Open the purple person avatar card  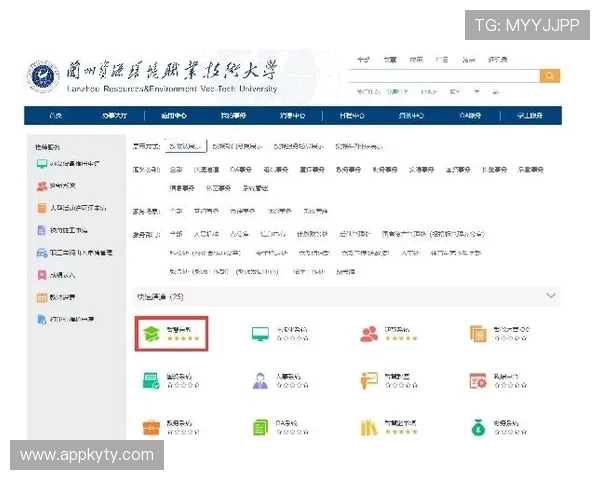click(x=280, y=380)
